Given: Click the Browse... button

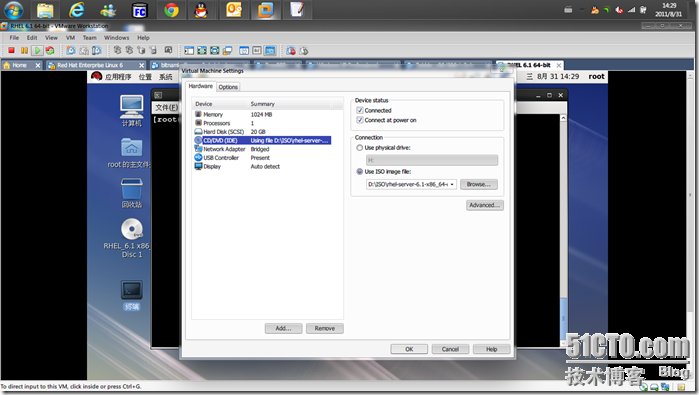Looking at the screenshot, I should [x=479, y=184].
